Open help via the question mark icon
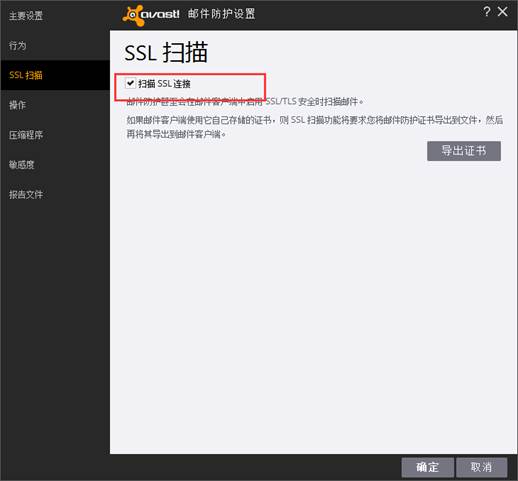Image resolution: width=518 pixels, height=481 pixels. coord(487,12)
